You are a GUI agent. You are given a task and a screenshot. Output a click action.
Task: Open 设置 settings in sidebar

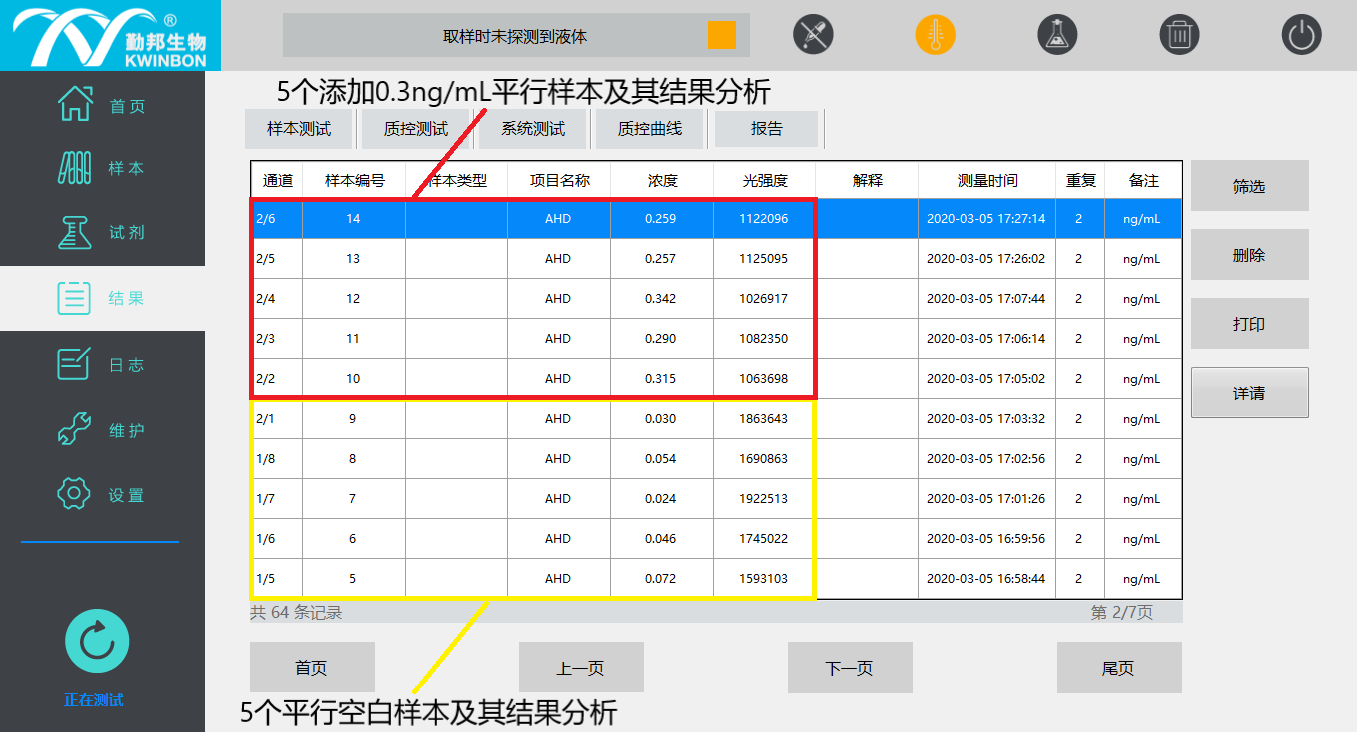[102, 495]
